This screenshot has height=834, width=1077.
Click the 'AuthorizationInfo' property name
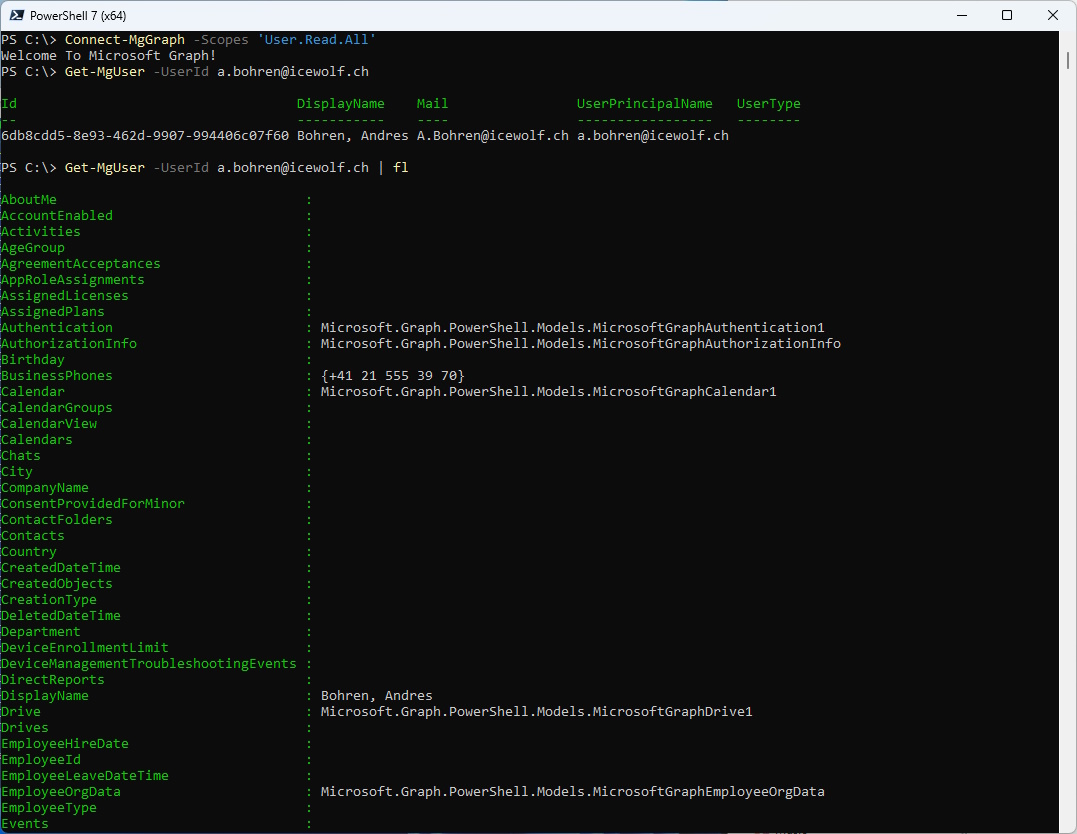[69, 343]
